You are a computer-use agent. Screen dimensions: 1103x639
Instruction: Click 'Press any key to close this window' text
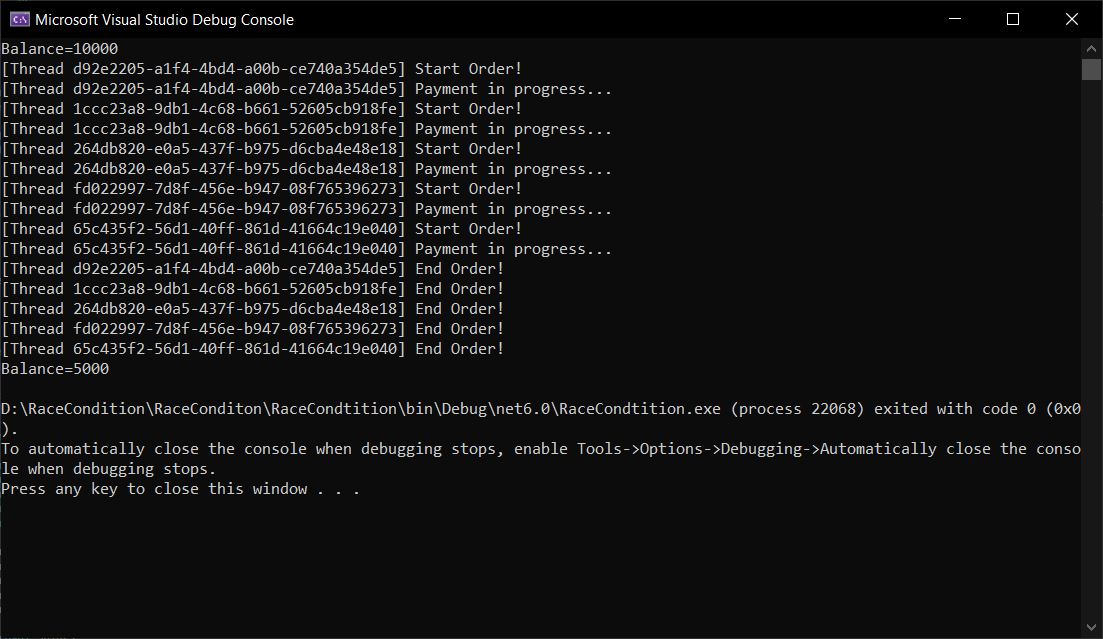pyautogui.click(x=180, y=489)
